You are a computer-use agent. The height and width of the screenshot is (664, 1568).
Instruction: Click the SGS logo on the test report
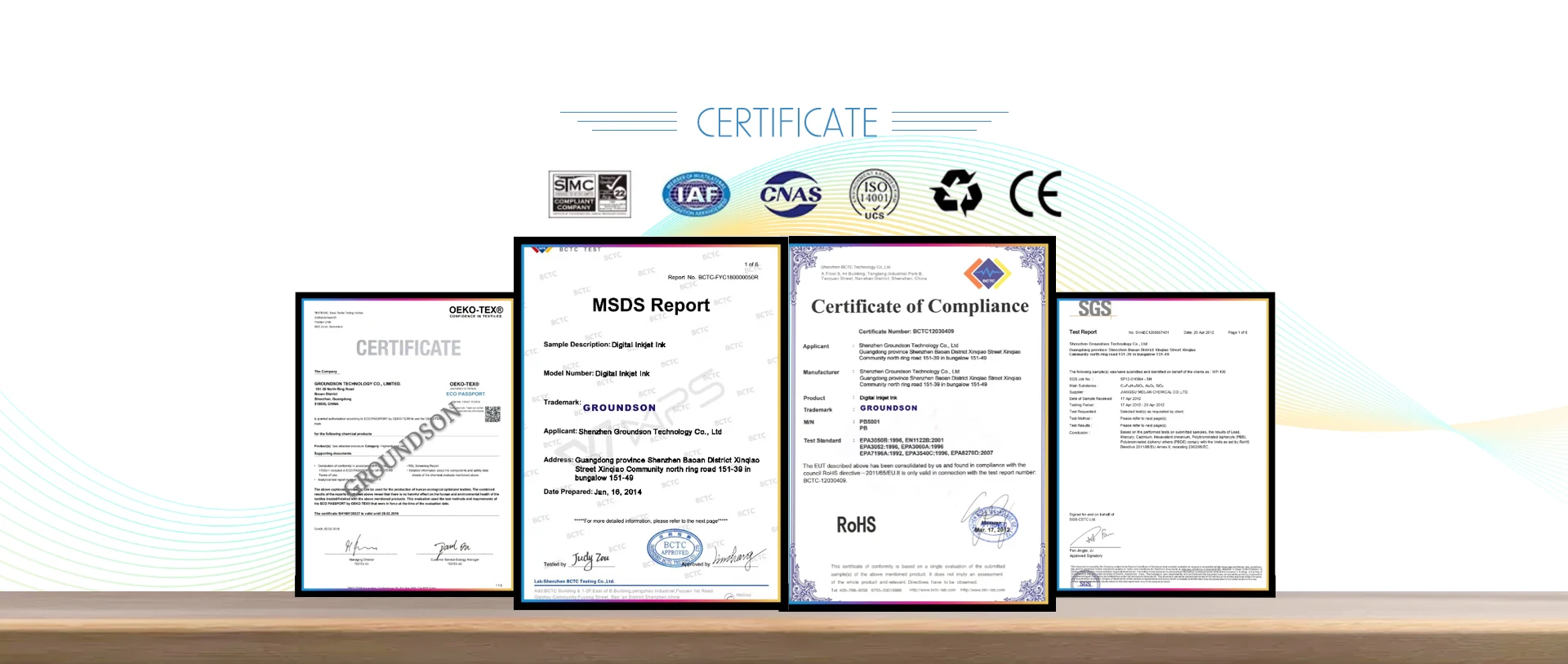1094,309
